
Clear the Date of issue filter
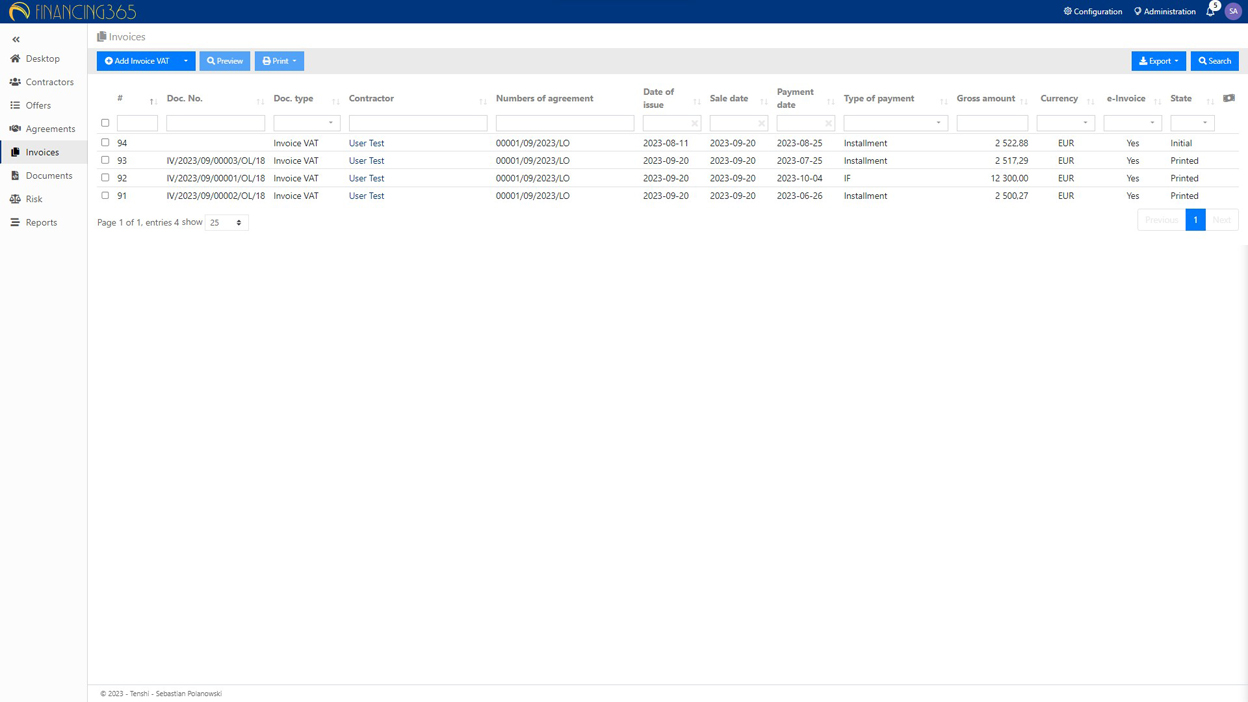[695, 124]
